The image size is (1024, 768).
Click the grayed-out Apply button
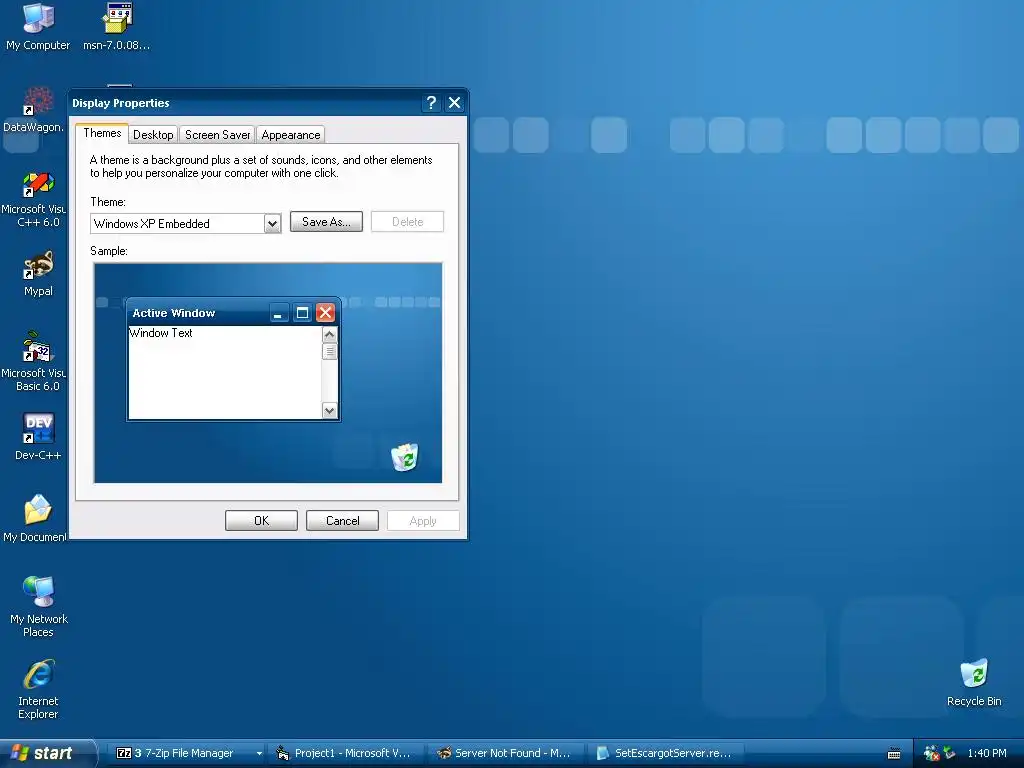click(x=423, y=520)
